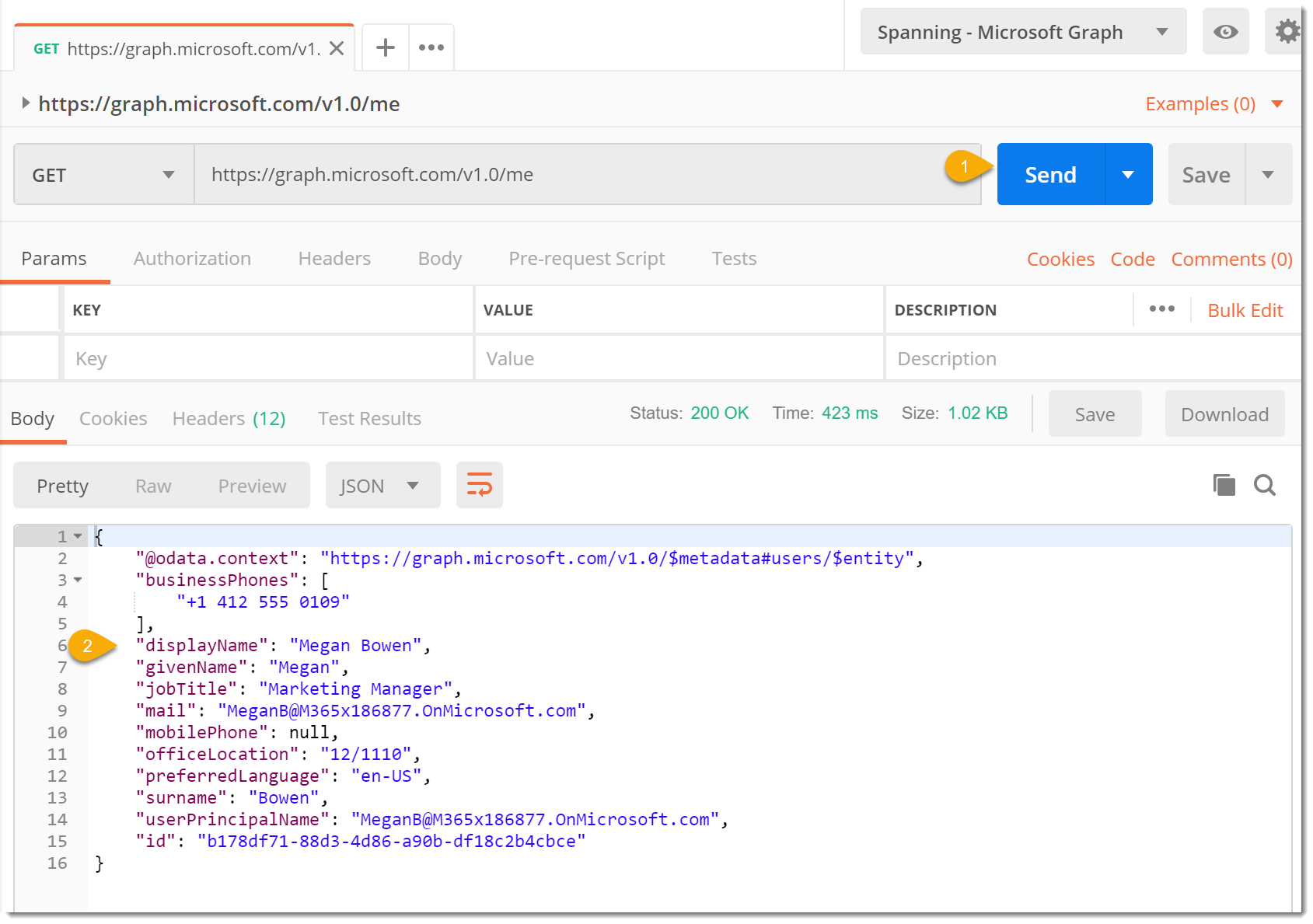Collapse JSON root object at line 1
Image resolution: width=1313 pixels, height=924 pixels.
[x=78, y=536]
